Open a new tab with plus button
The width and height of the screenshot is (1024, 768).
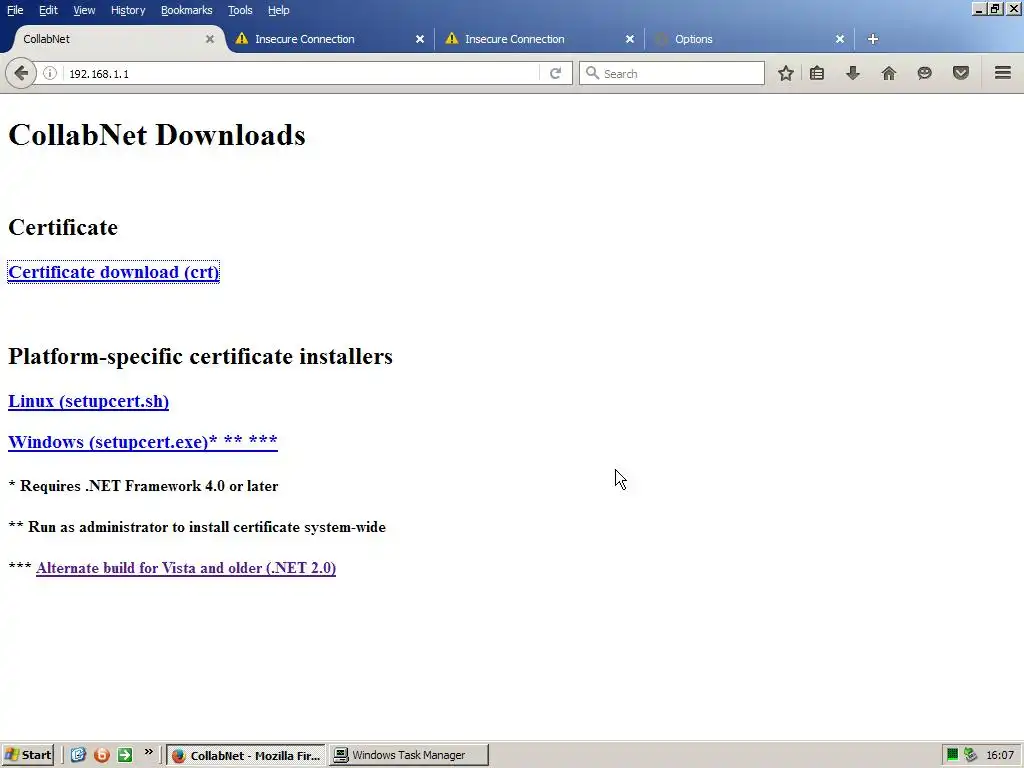tap(872, 39)
